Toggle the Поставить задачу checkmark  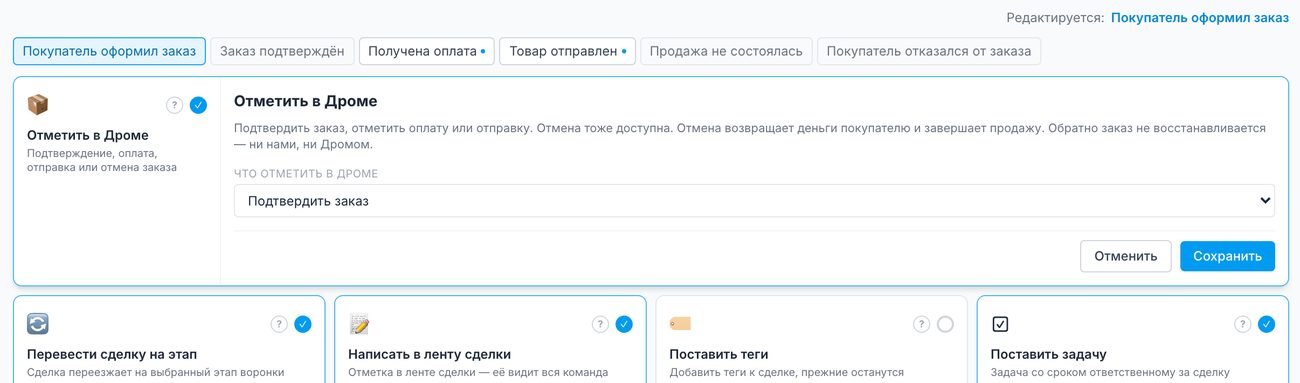pyautogui.click(x=1267, y=324)
